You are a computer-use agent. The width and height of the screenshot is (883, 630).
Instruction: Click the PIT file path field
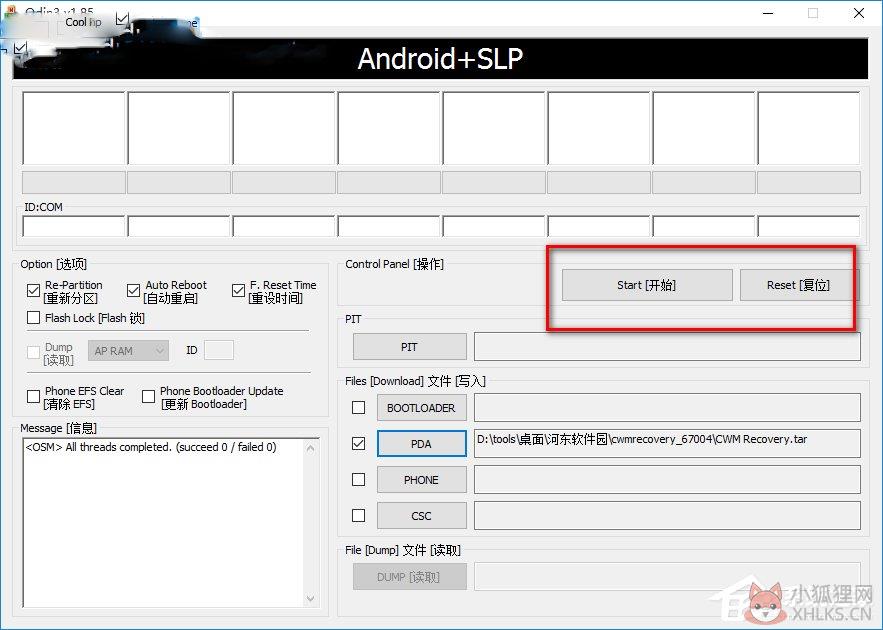[667, 347]
